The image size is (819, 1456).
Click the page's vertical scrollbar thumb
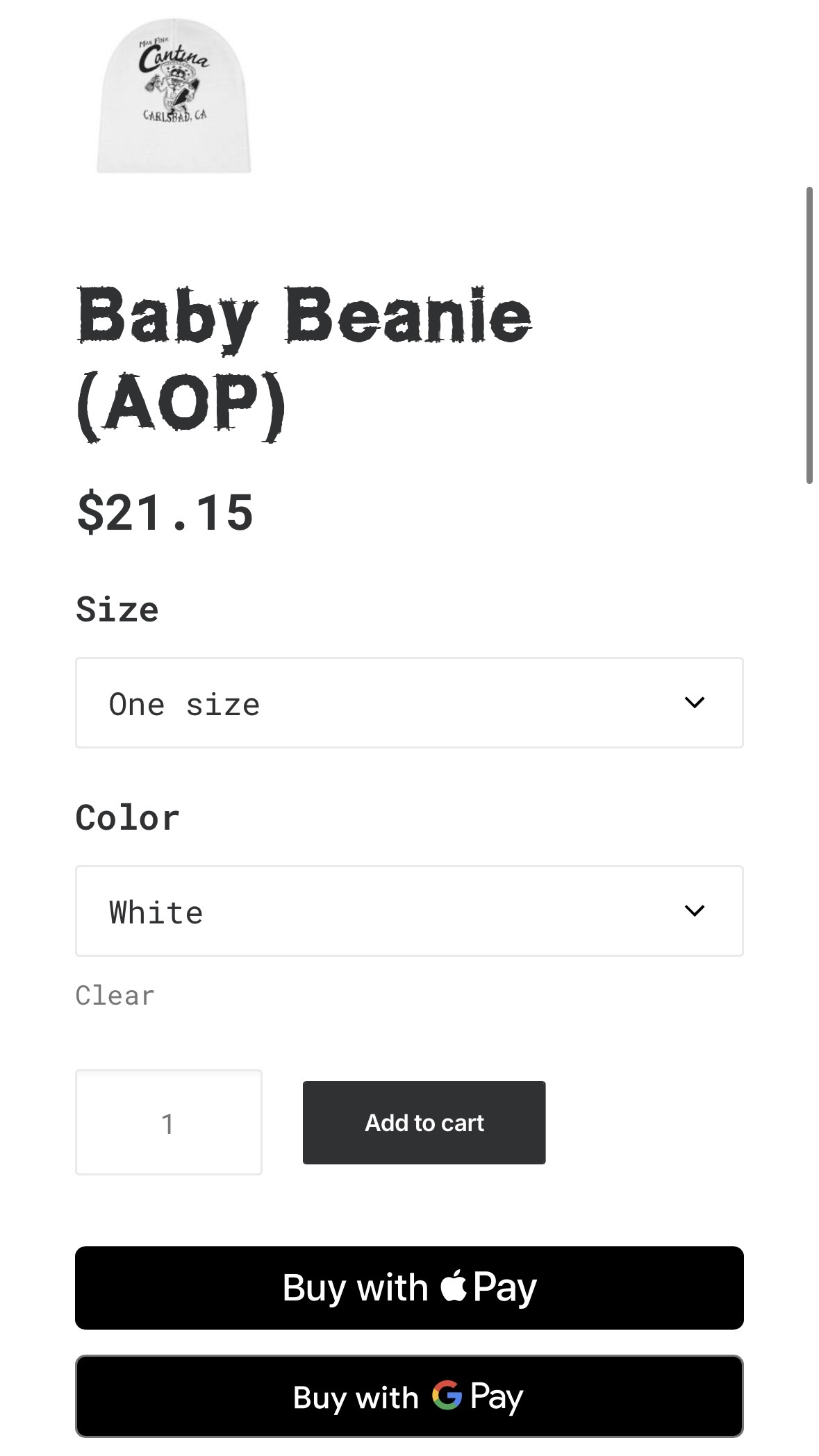809,335
